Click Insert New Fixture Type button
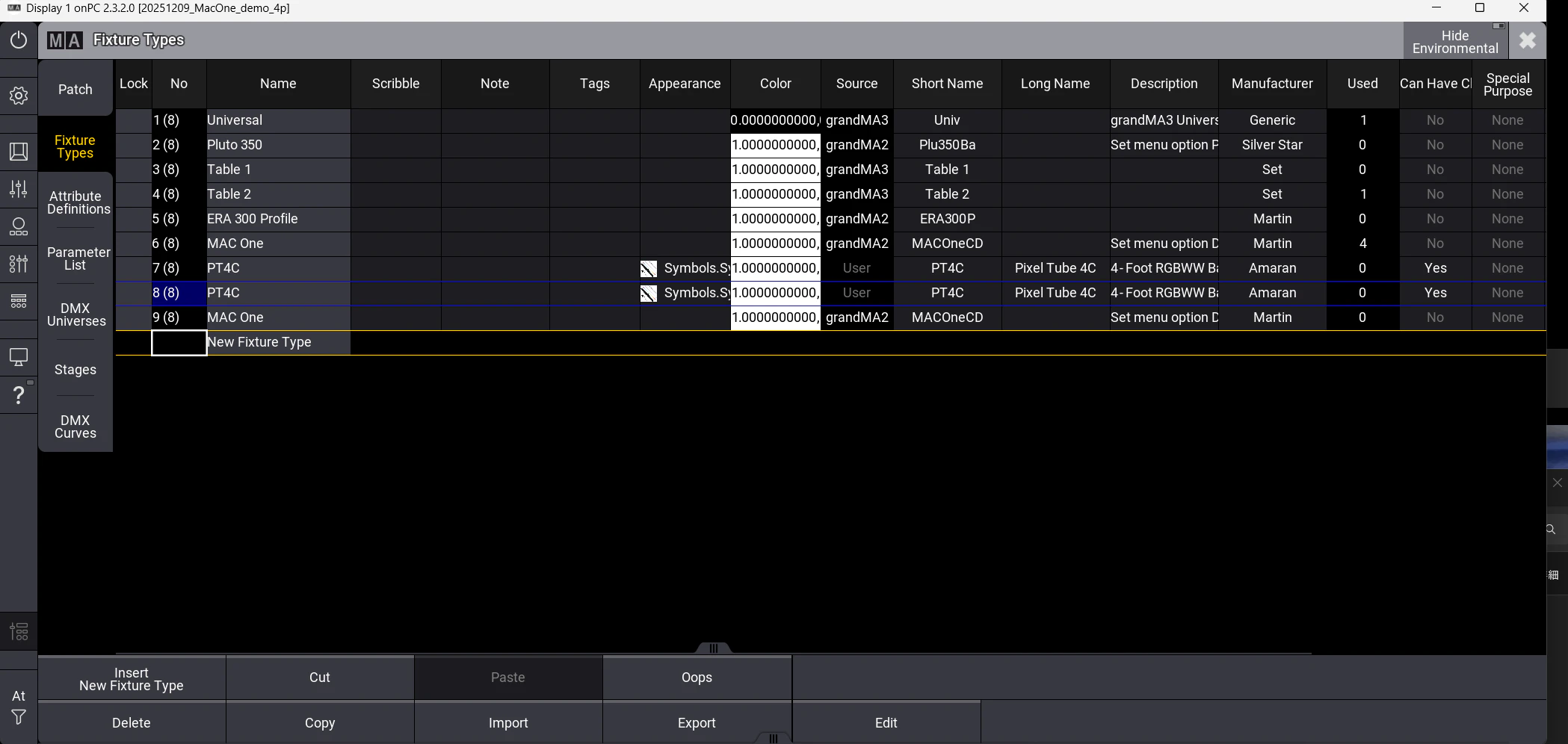Screen dimensions: 1568x744 [132, 678]
